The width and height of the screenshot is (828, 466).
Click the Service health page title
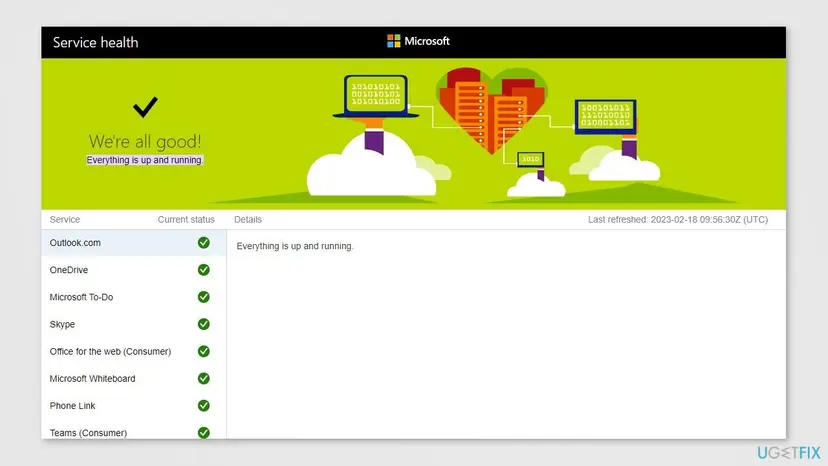[x=96, y=42]
